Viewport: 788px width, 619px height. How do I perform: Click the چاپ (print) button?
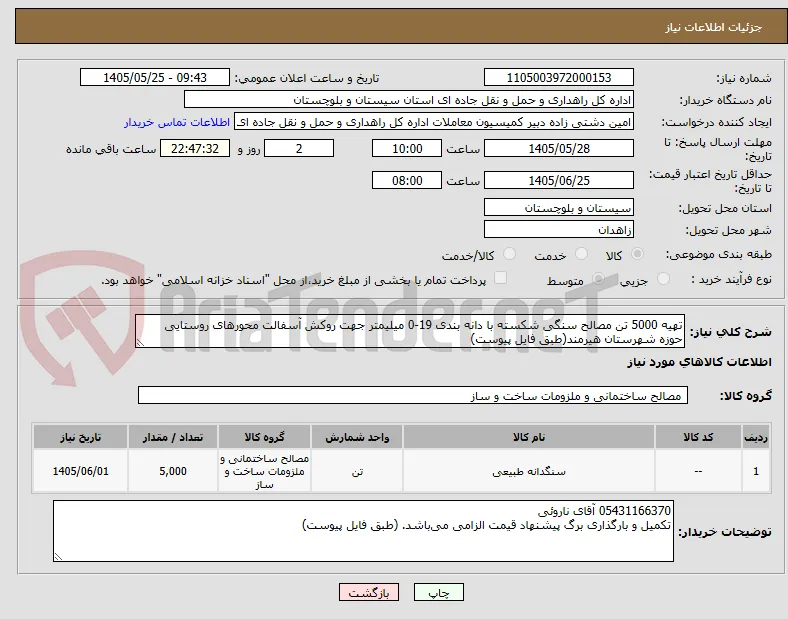(438, 592)
